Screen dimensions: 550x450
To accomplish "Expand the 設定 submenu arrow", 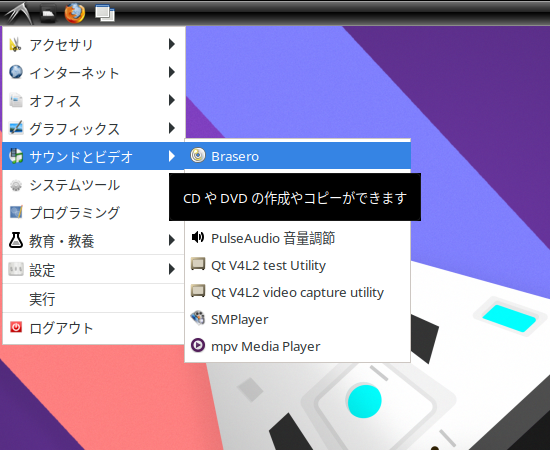I will point(172,269).
